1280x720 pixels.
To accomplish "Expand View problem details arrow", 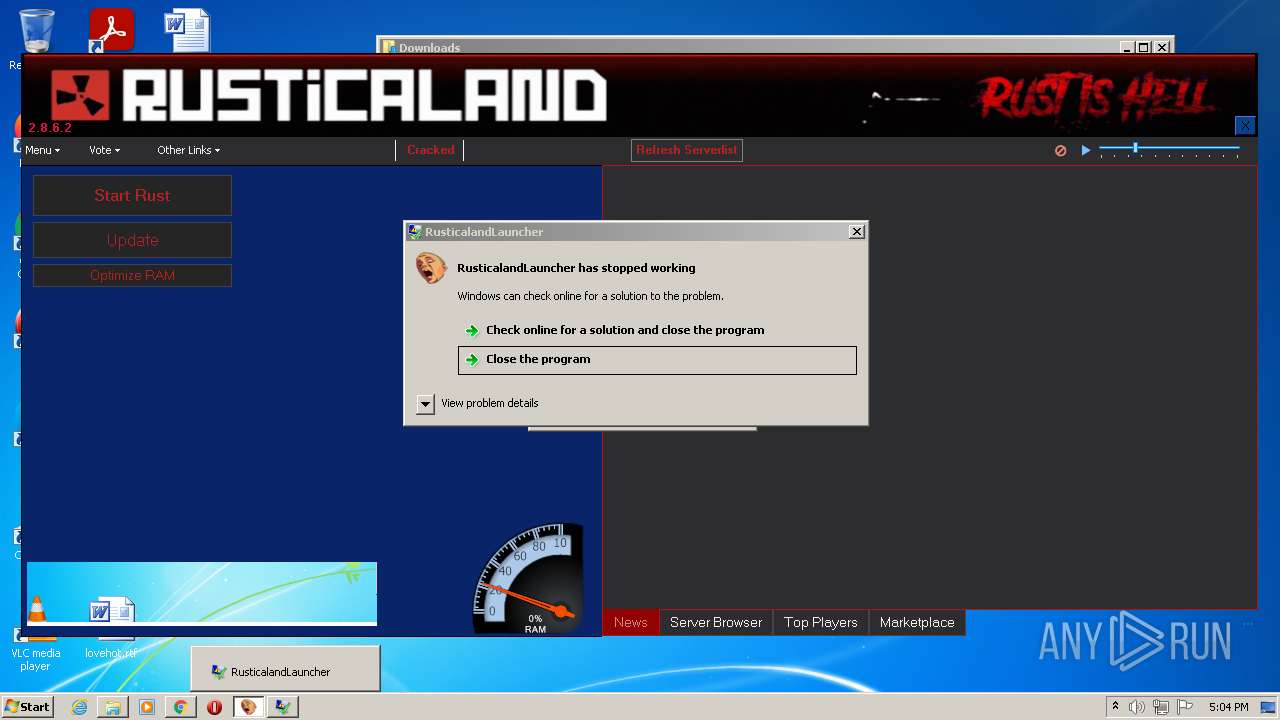I will click(425, 403).
